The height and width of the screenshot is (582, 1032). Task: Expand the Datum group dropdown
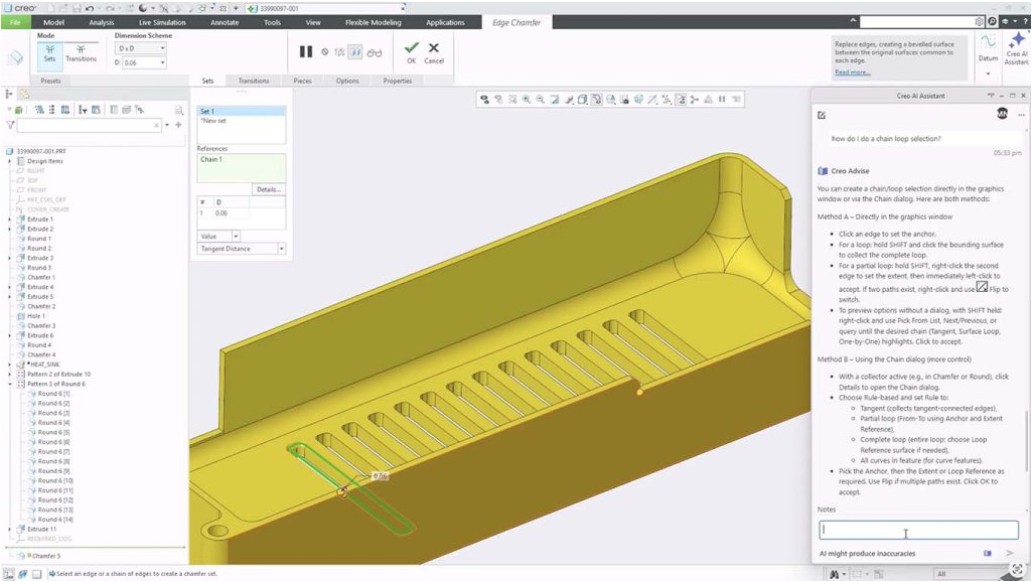[x=988, y=73]
